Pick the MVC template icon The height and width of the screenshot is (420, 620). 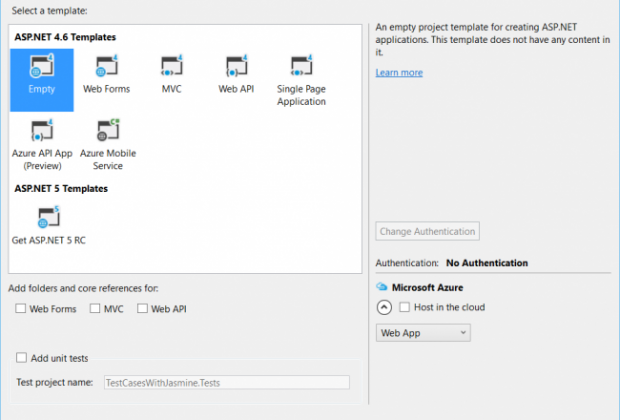171,68
